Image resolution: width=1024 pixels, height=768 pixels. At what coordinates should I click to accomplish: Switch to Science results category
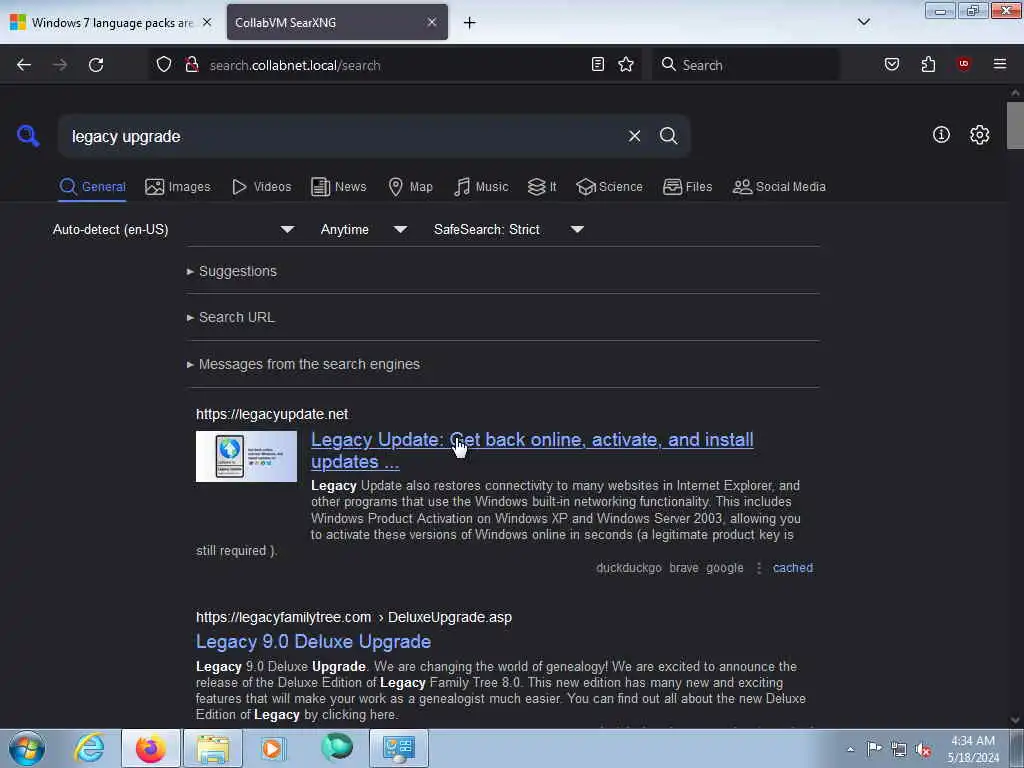(x=609, y=187)
